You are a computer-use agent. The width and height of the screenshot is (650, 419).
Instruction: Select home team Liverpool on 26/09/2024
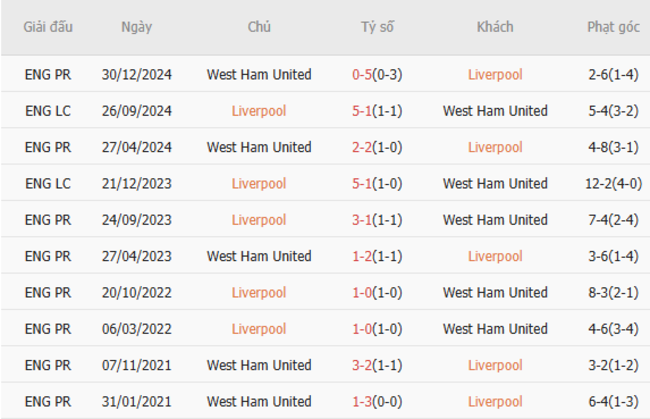click(259, 111)
